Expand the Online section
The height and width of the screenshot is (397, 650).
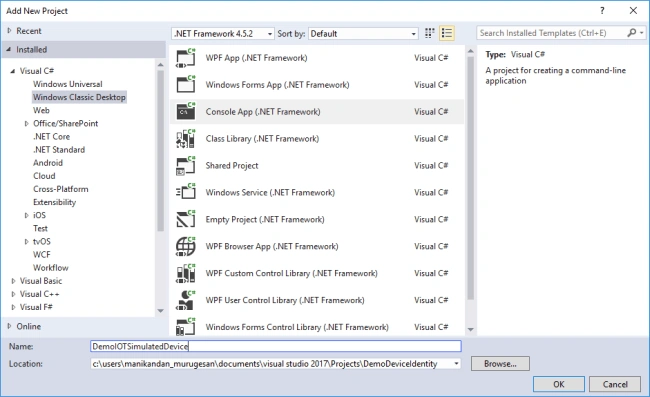tap(9, 326)
